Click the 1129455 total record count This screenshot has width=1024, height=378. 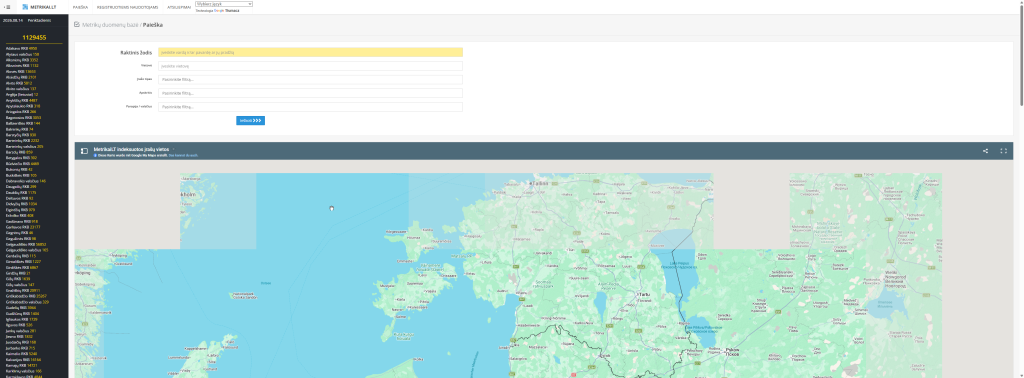tap(34, 38)
